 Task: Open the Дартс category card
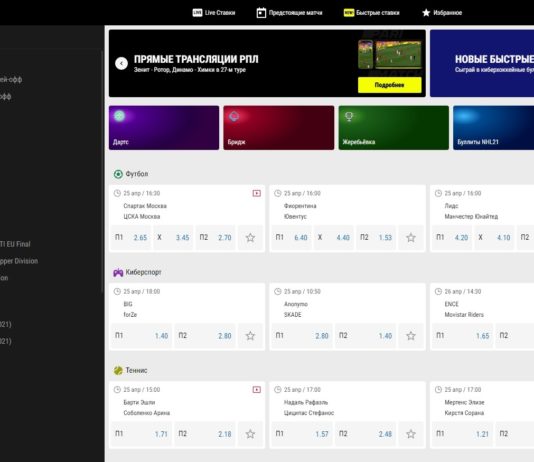pos(164,128)
